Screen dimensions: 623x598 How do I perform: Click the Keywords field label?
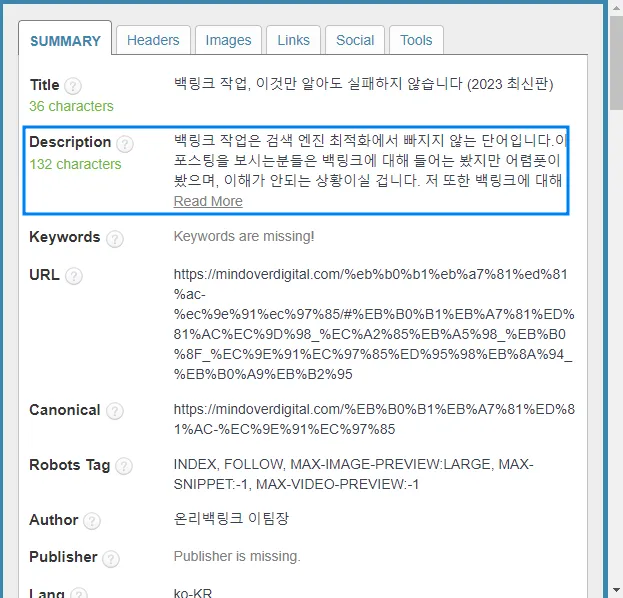(x=64, y=237)
